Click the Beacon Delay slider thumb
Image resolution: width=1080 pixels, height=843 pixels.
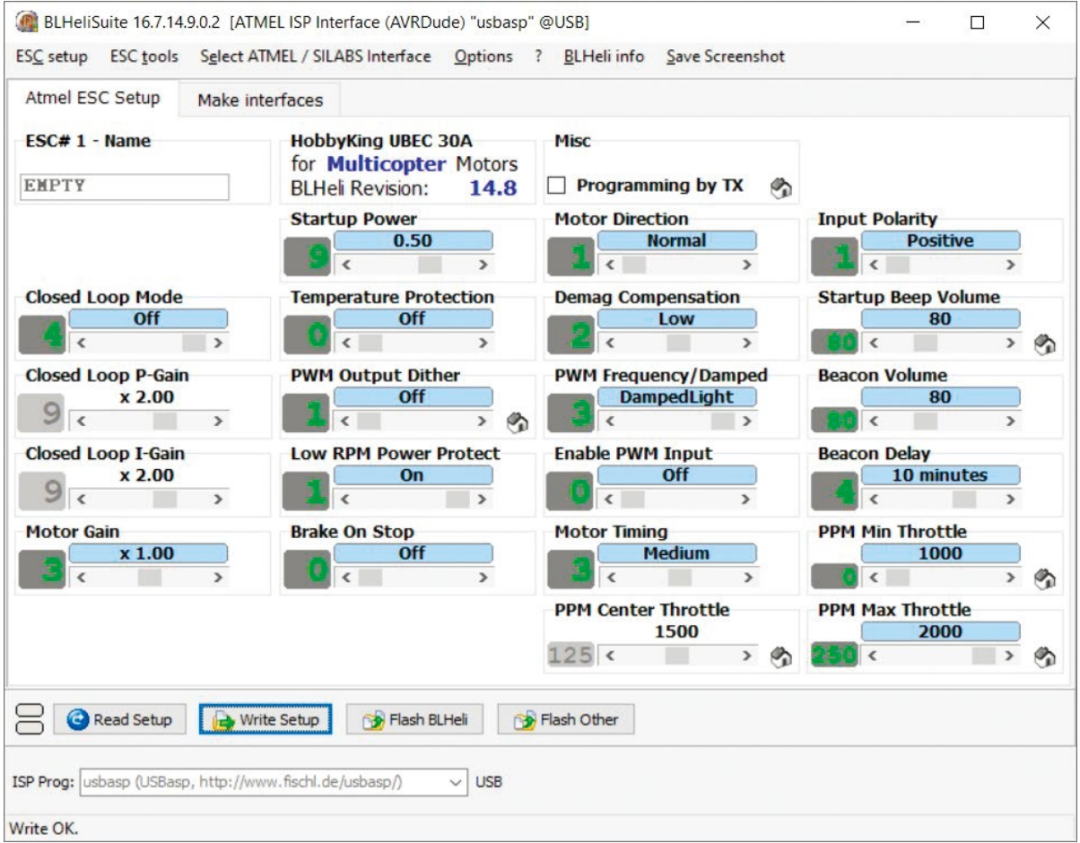coord(964,499)
